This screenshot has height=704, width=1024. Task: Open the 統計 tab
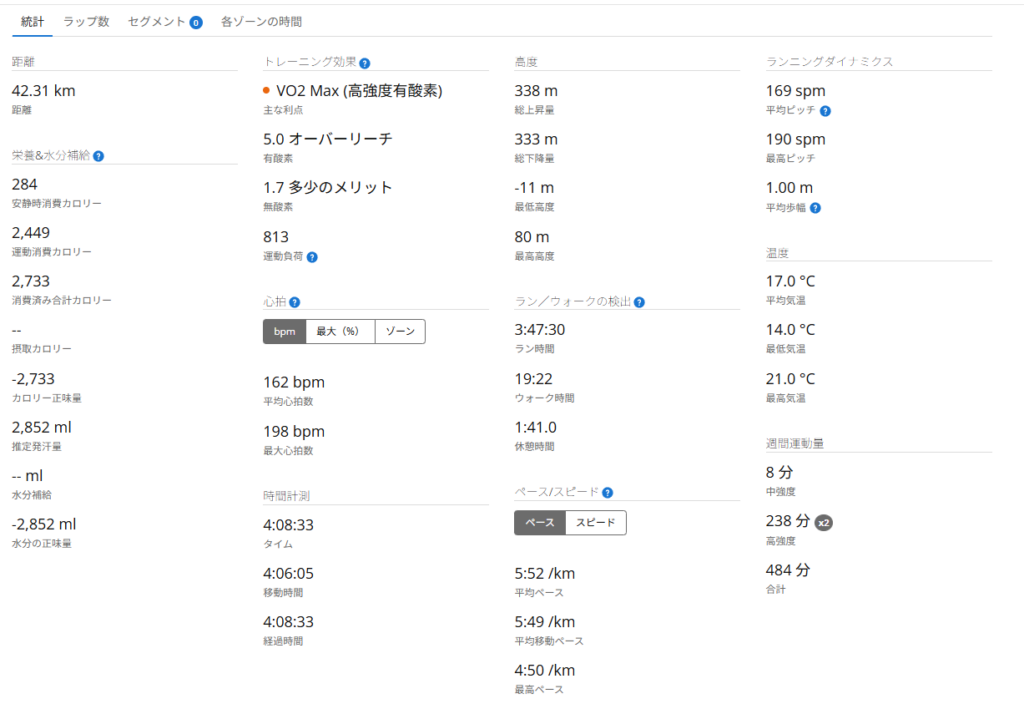[x=33, y=21]
